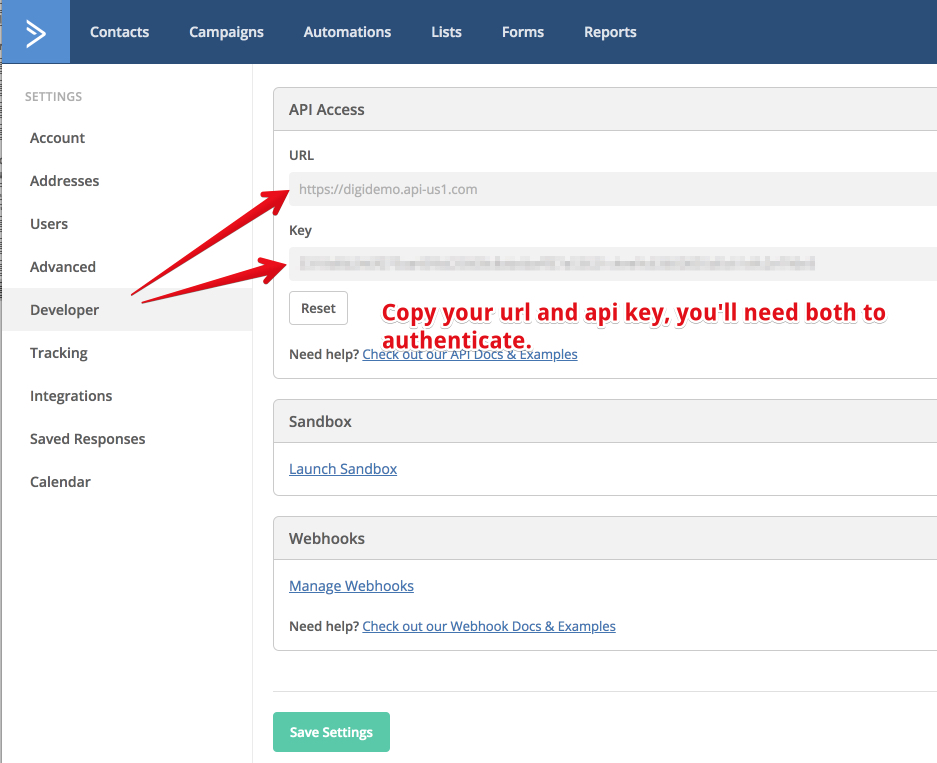Image resolution: width=937 pixels, height=763 pixels.
Task: View the Integrations settings
Action: (70, 395)
